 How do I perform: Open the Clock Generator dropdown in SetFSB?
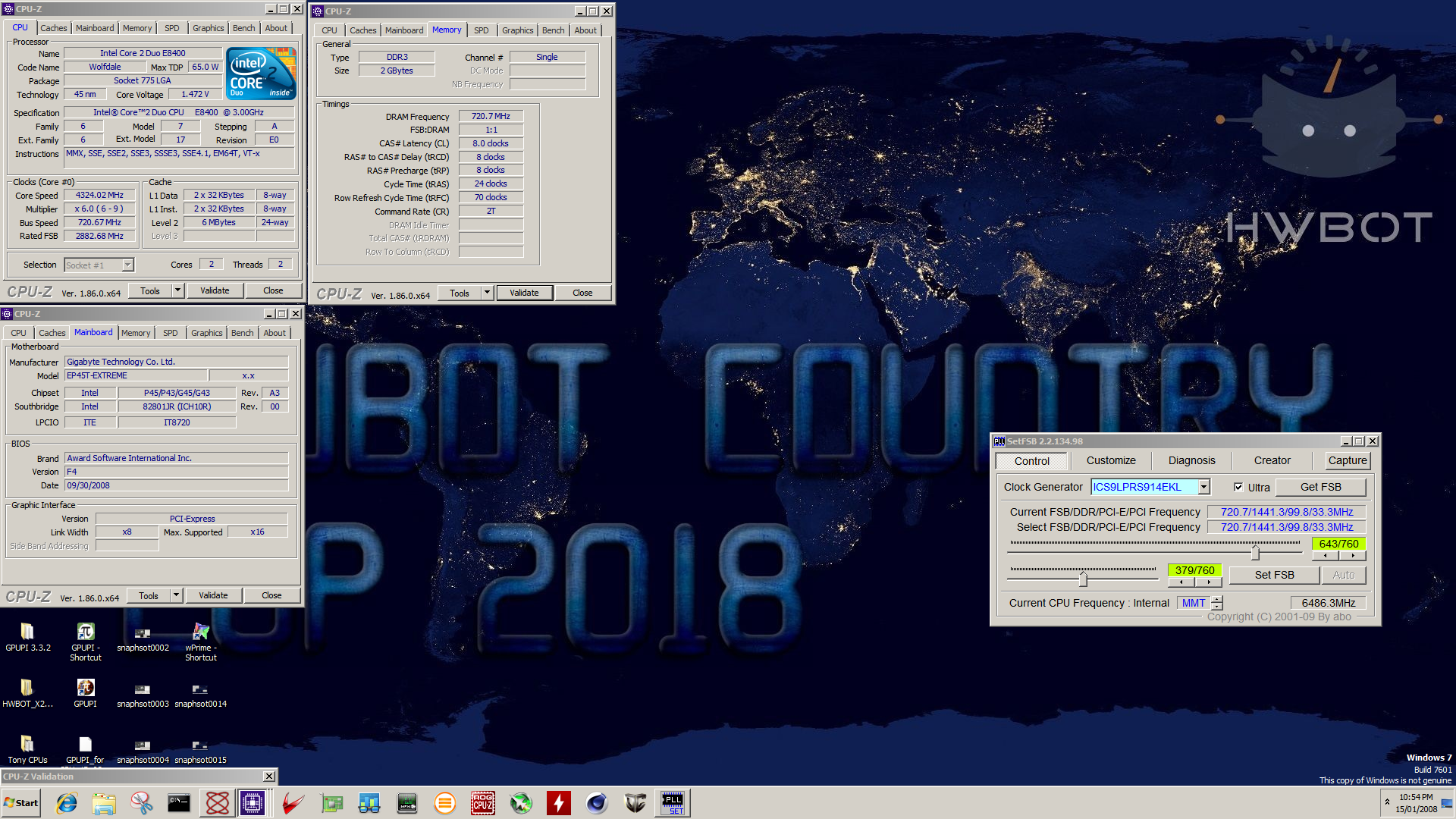[1203, 487]
